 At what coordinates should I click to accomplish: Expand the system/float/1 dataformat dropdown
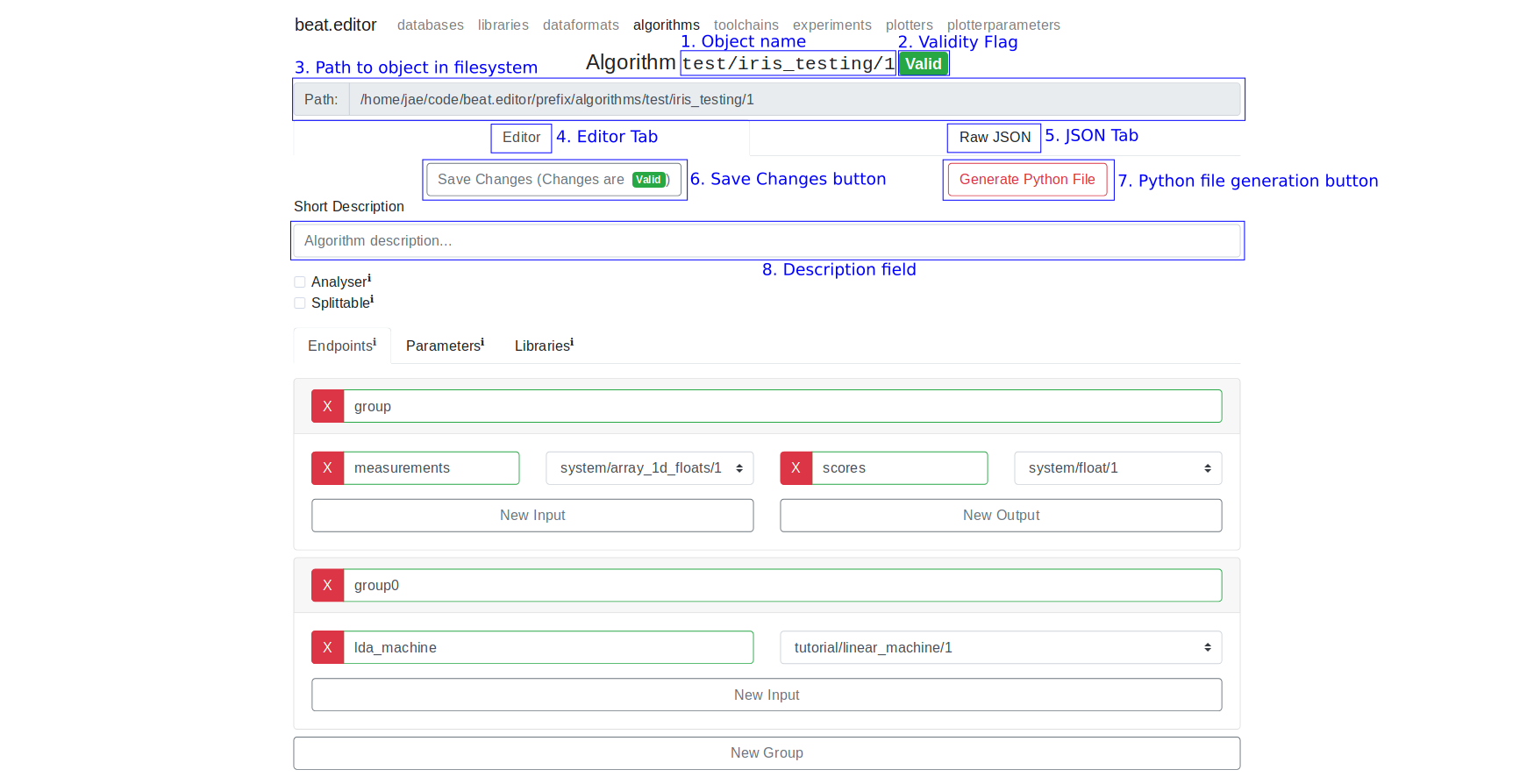(x=1117, y=468)
